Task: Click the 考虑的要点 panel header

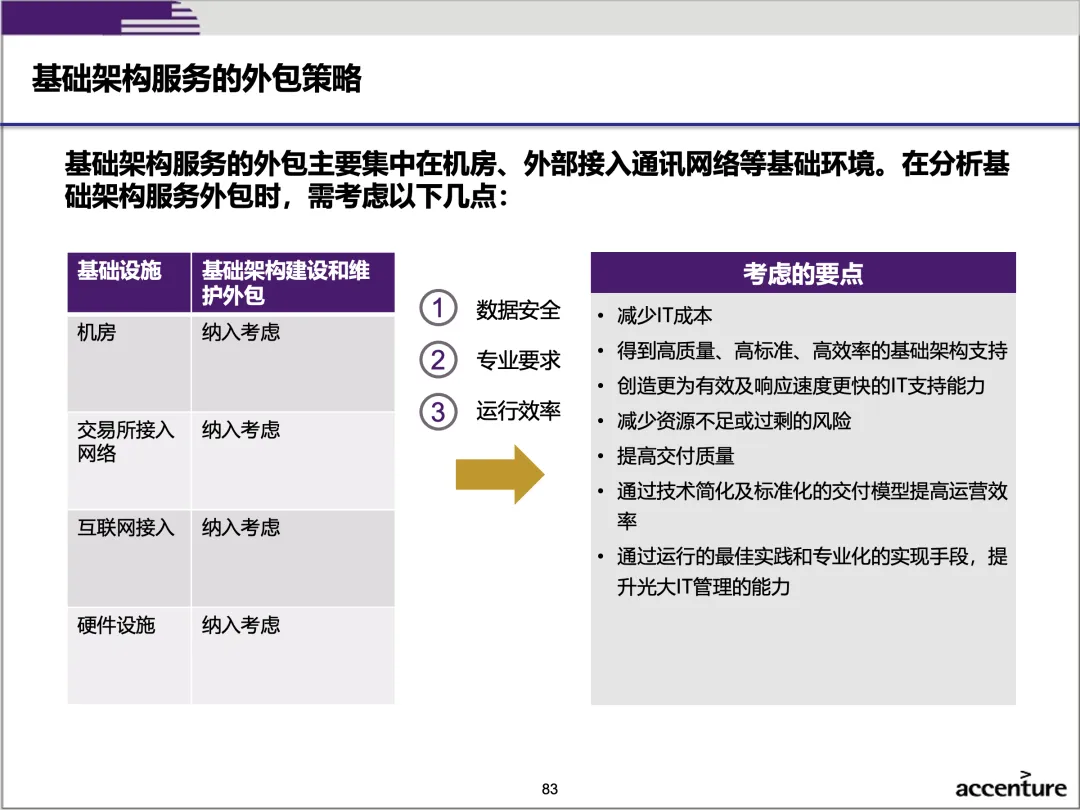Action: (803, 273)
